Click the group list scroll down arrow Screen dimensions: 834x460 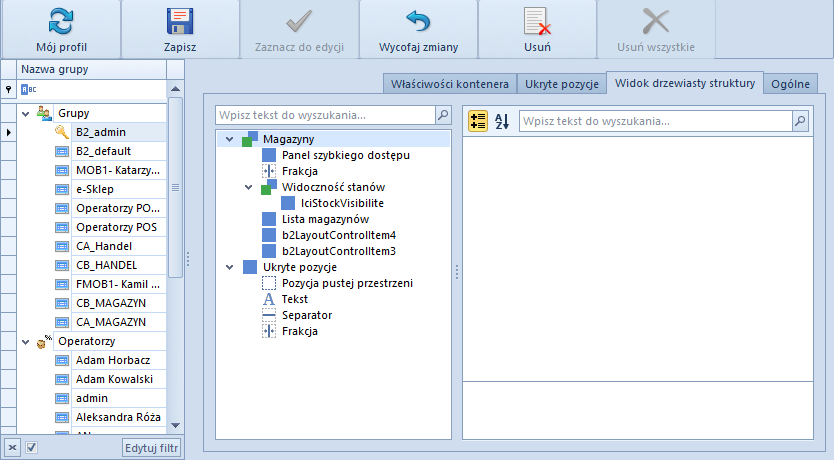(176, 425)
